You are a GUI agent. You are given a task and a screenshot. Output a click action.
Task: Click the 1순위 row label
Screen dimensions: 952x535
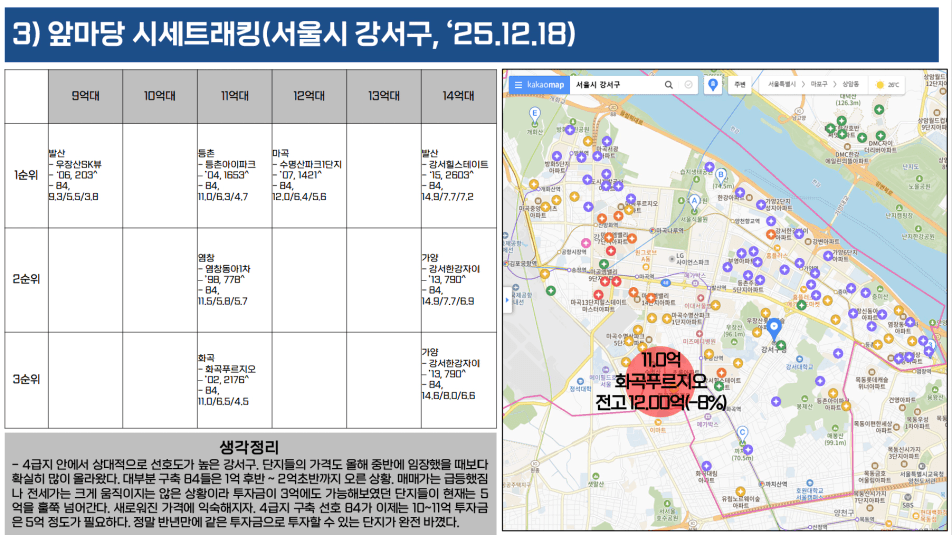(x=27, y=175)
